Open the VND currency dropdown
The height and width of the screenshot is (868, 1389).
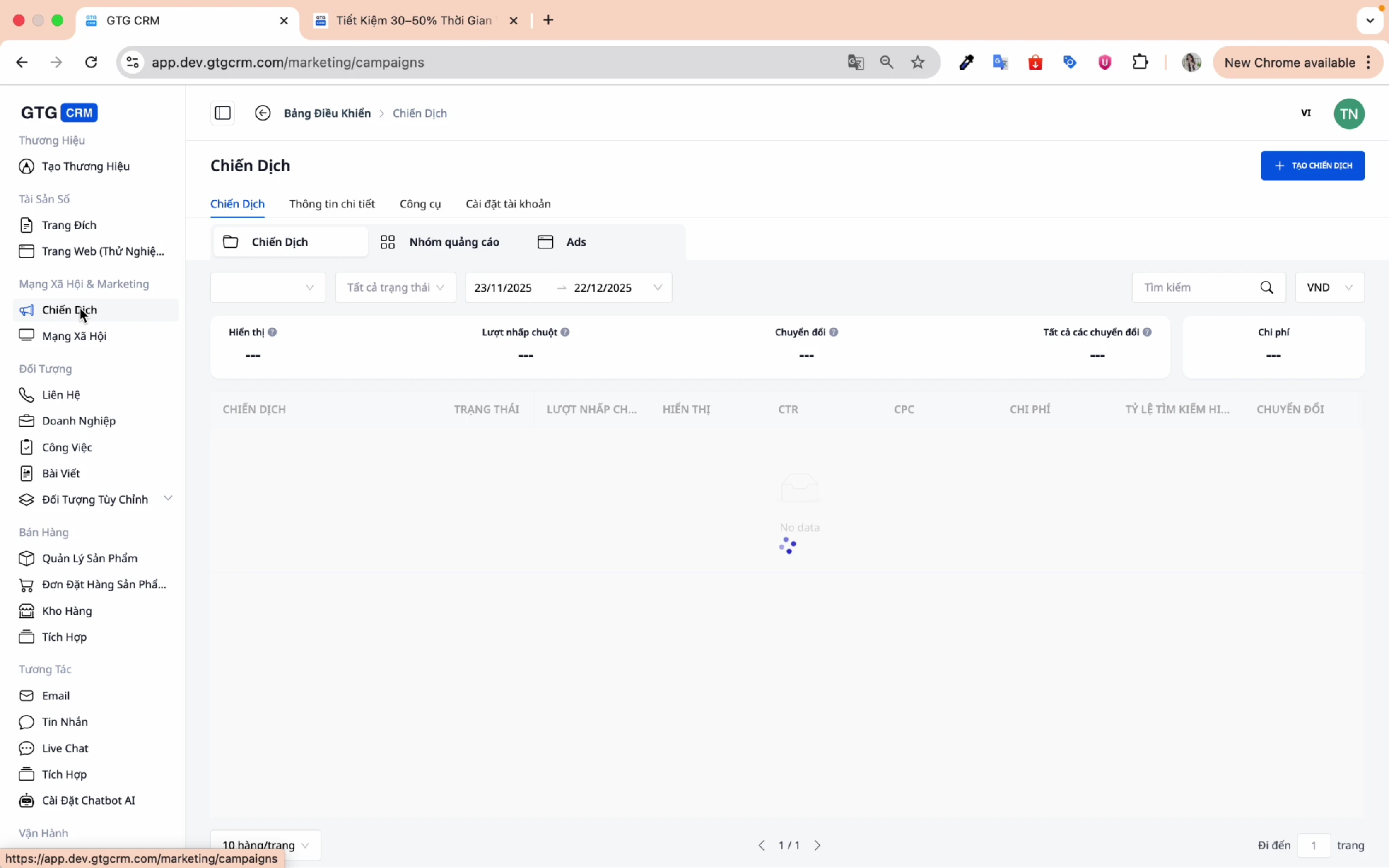tap(1329, 288)
